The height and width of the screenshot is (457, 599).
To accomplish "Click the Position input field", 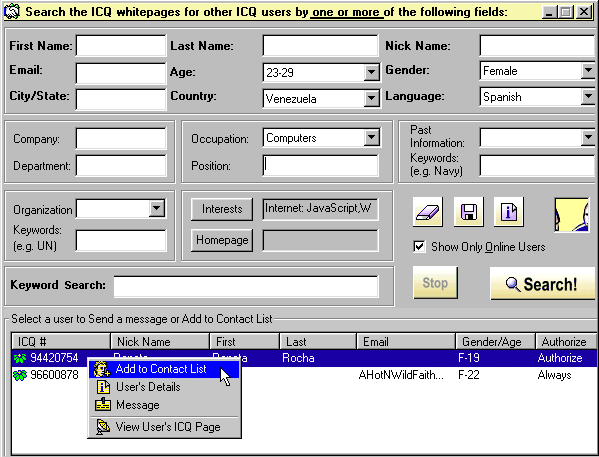I will [x=321, y=165].
